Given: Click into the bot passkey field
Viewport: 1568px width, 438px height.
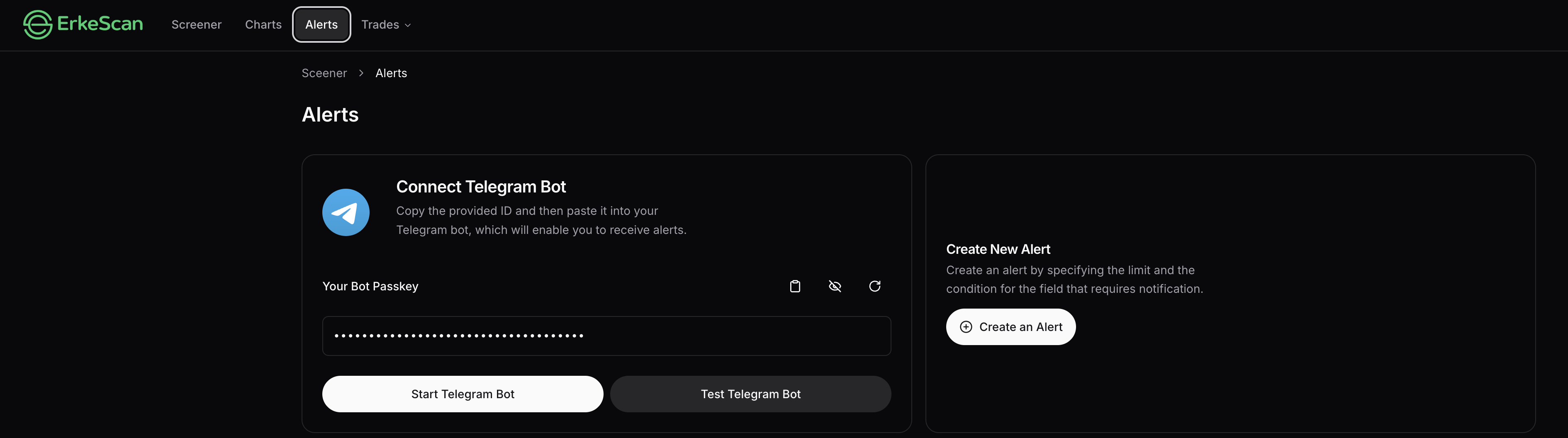Looking at the screenshot, I should tap(606, 336).
